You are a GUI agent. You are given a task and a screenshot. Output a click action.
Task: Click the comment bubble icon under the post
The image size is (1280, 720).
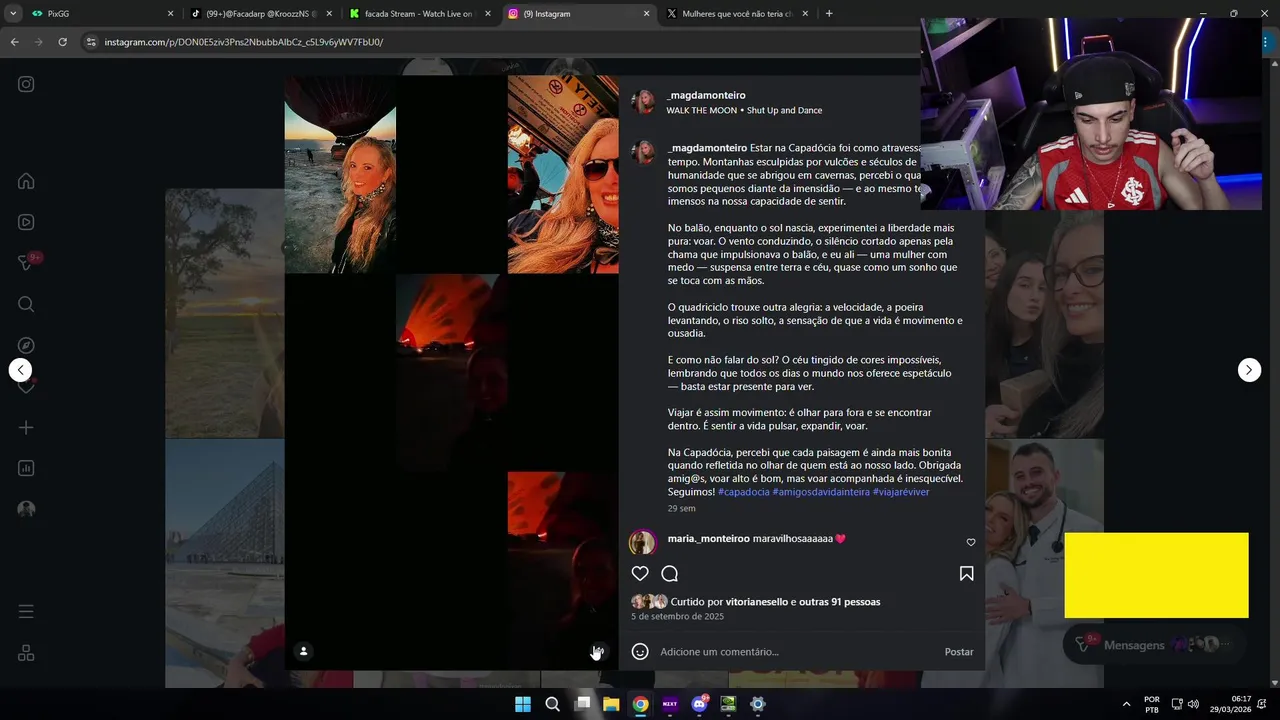tap(670, 573)
